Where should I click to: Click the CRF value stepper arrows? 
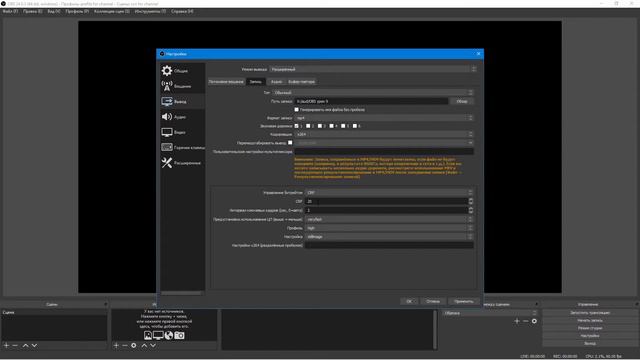click(x=471, y=201)
